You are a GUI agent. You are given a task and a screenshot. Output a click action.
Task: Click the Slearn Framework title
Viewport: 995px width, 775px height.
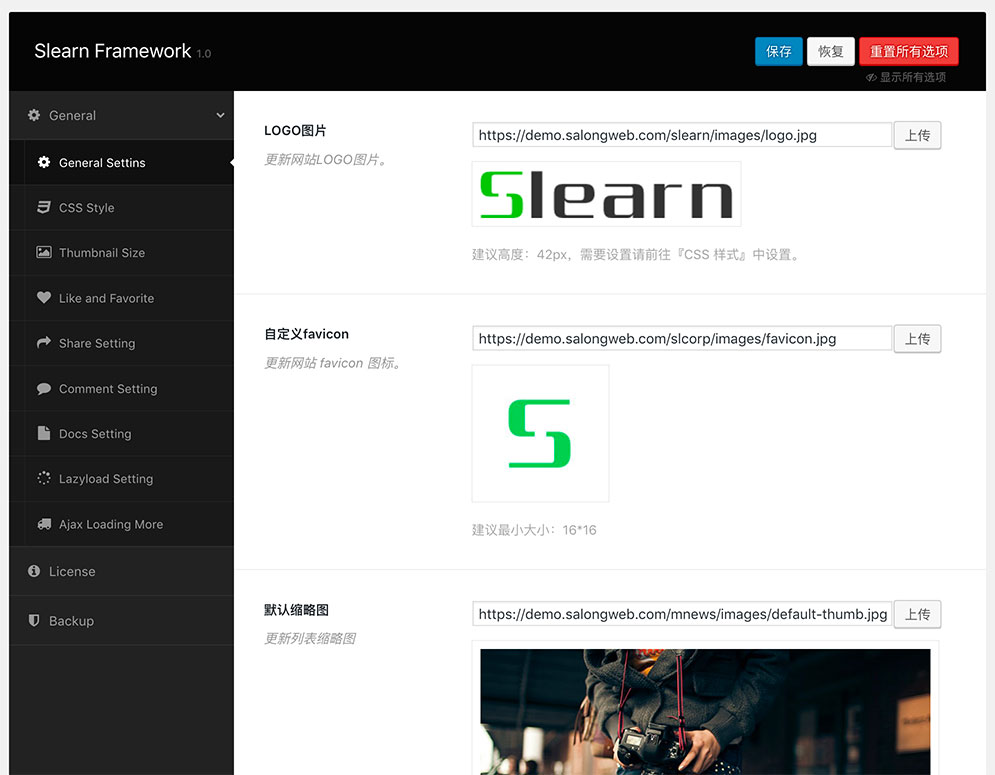[x=112, y=51]
